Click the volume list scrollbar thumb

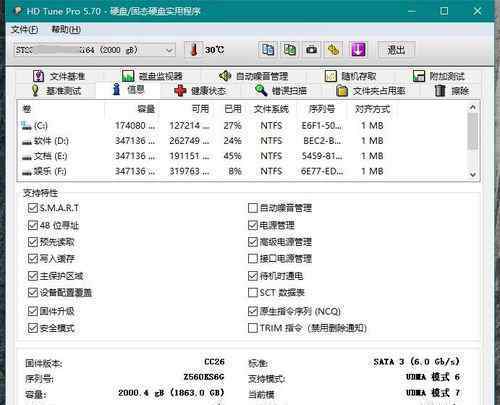click(x=473, y=131)
